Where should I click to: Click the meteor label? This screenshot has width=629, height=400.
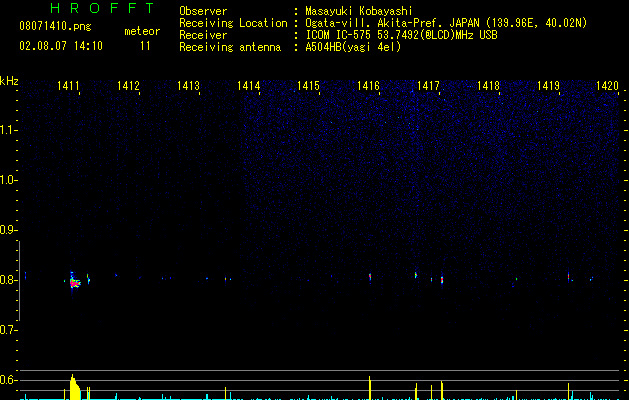pyautogui.click(x=142, y=31)
